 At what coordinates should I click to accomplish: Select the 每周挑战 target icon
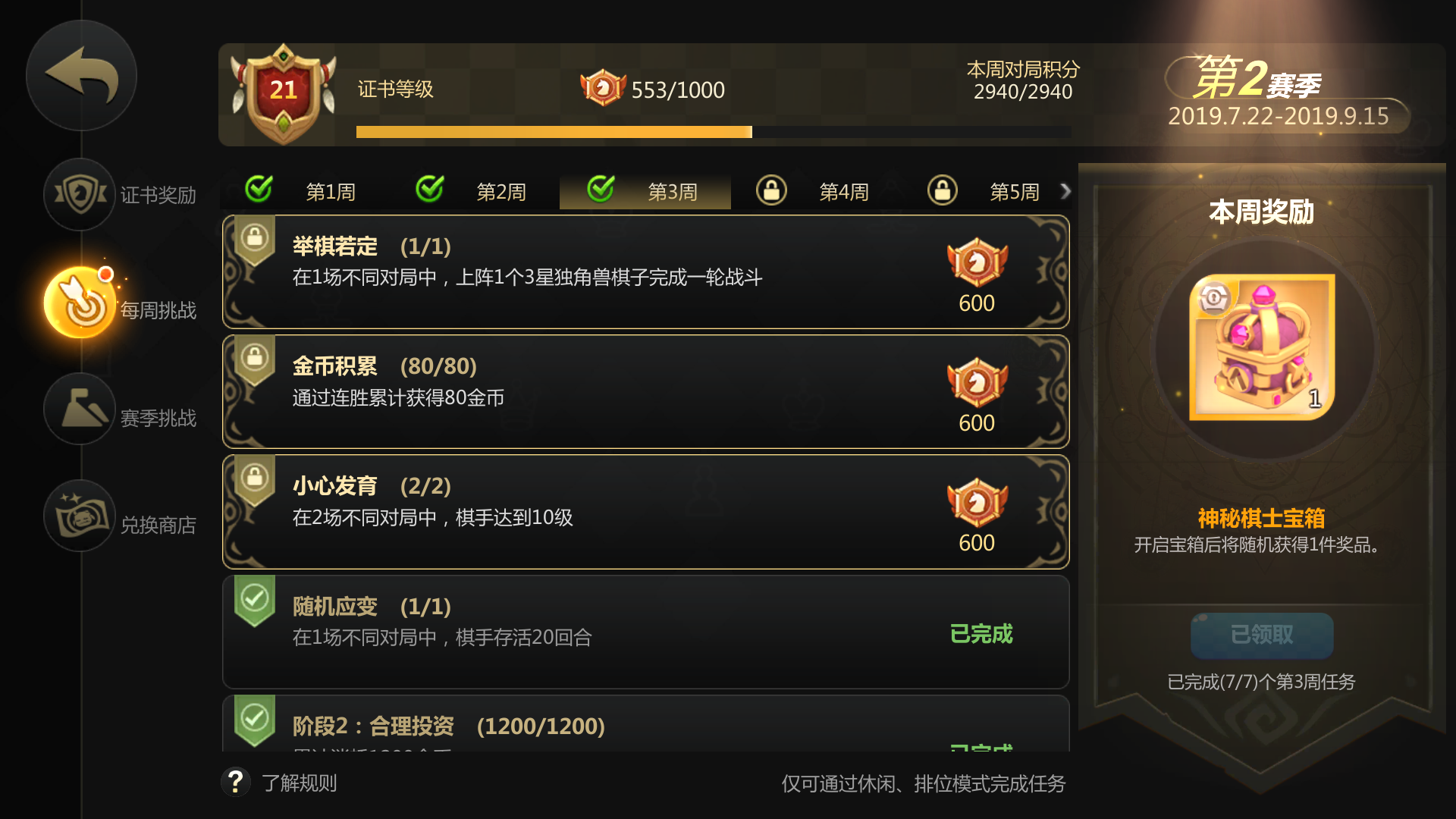coord(80,302)
